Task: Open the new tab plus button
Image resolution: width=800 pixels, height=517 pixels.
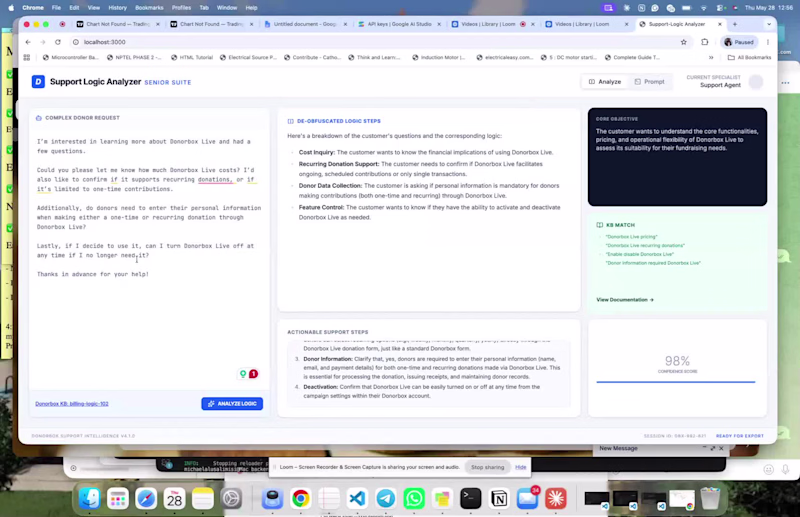Action: coord(735,24)
